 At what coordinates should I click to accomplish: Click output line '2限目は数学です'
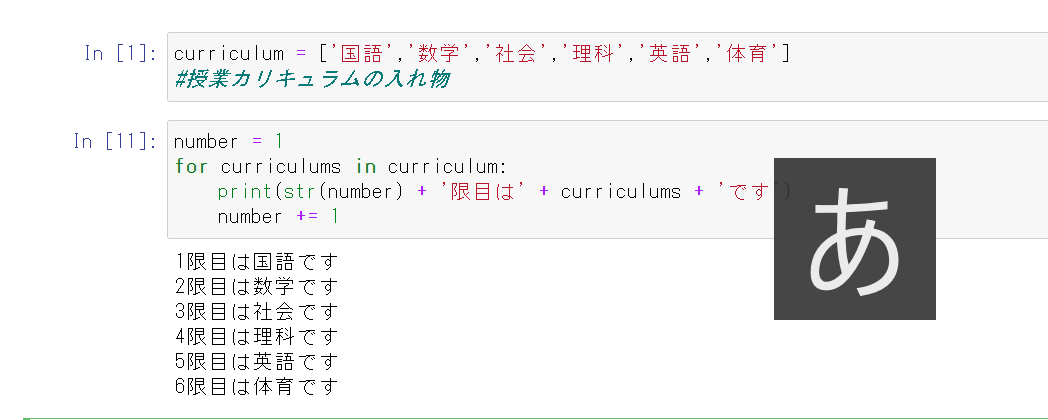click(x=256, y=286)
